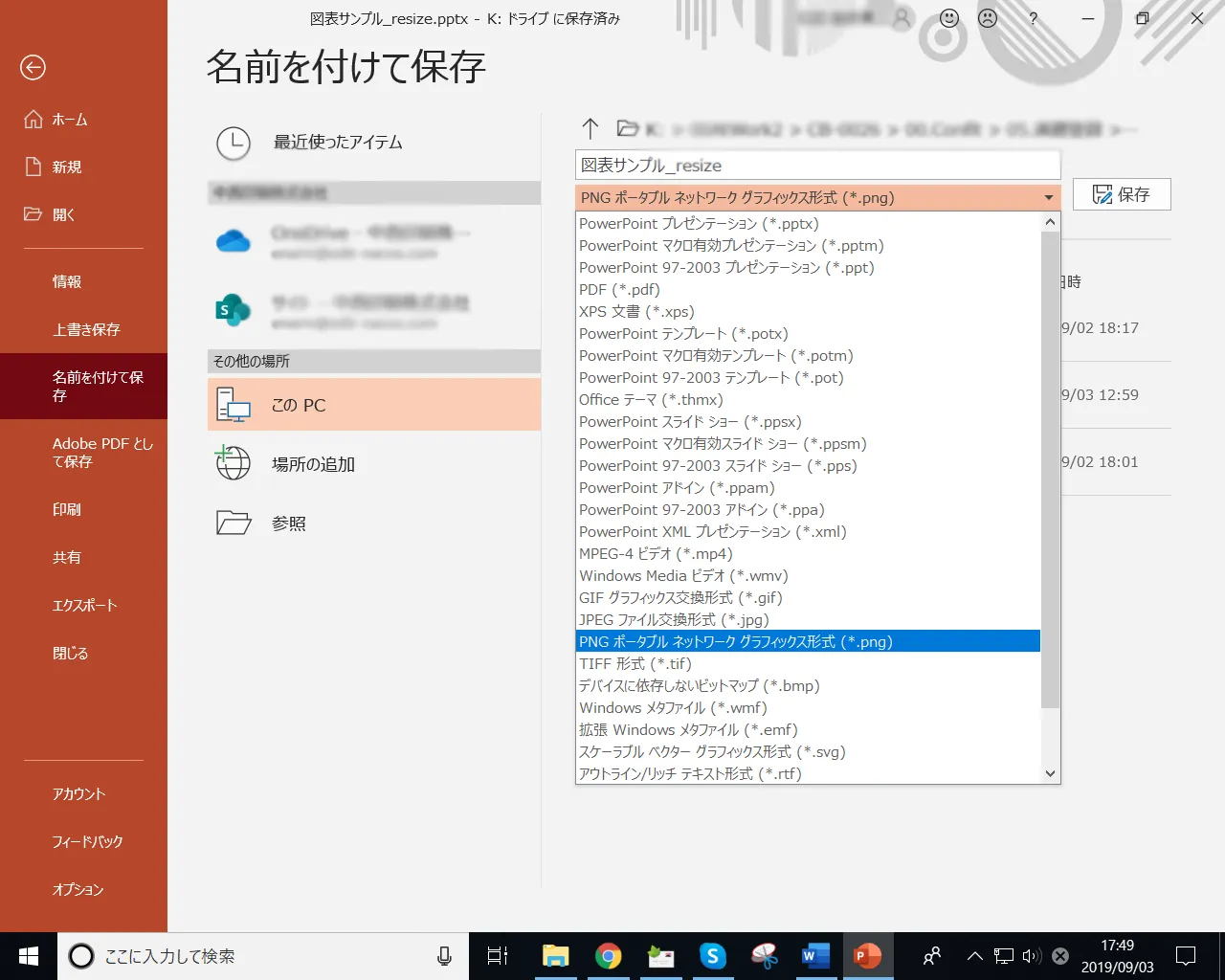Click the file name input field
Screen dimensions: 1225x980
point(817,165)
